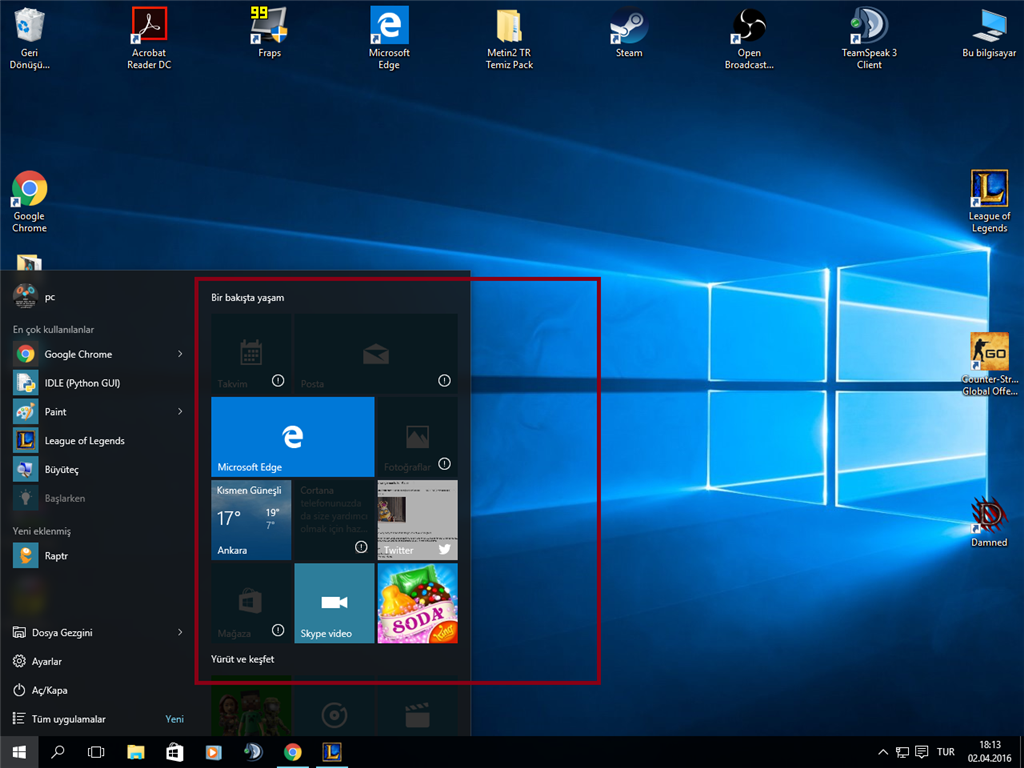Open the Store icon in the taskbar
This screenshot has height=768, width=1024.
(x=174, y=752)
